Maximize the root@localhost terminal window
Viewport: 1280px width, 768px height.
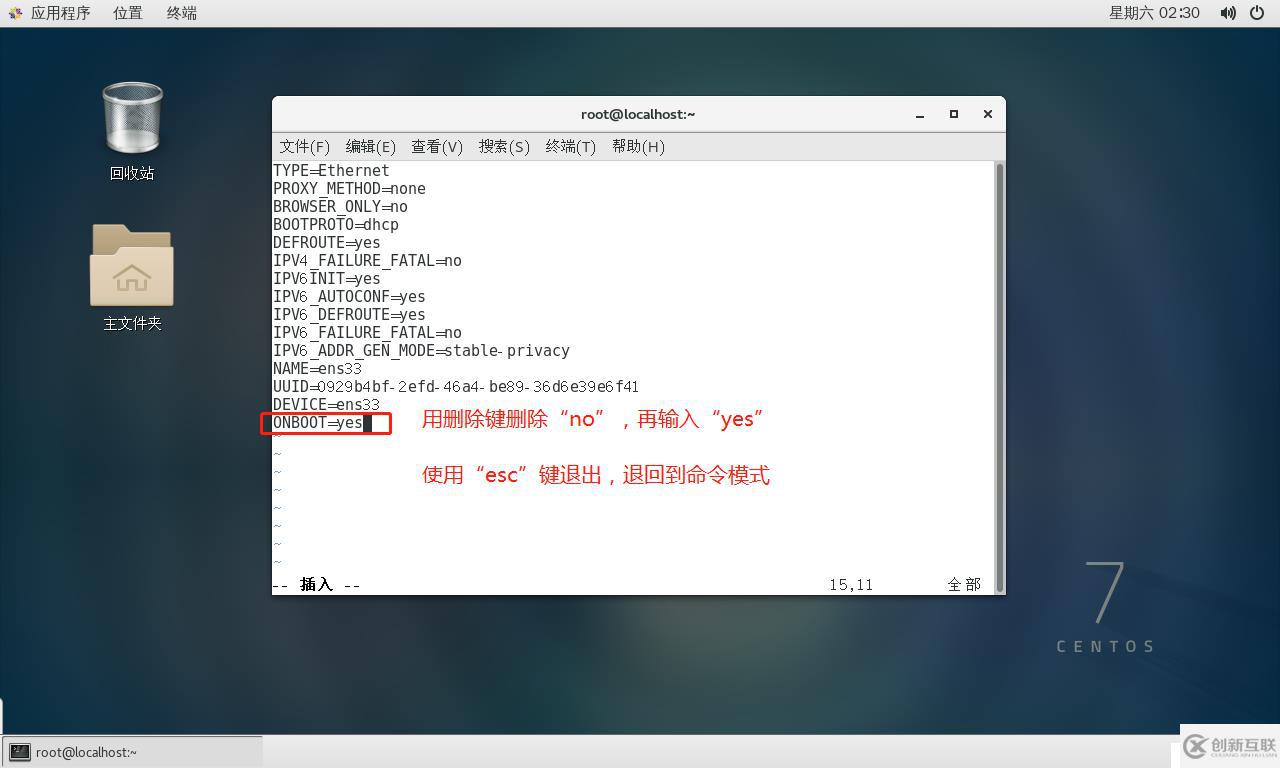point(954,114)
